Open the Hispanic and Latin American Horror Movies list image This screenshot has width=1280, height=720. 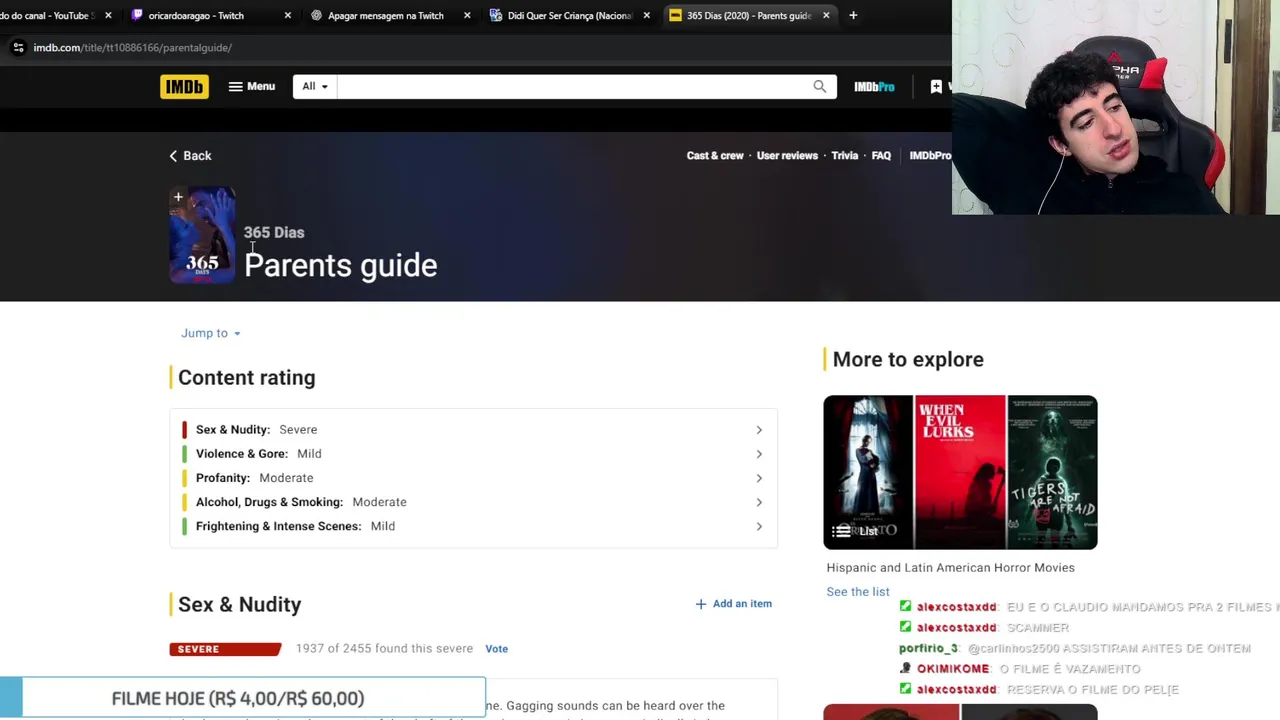click(x=960, y=472)
